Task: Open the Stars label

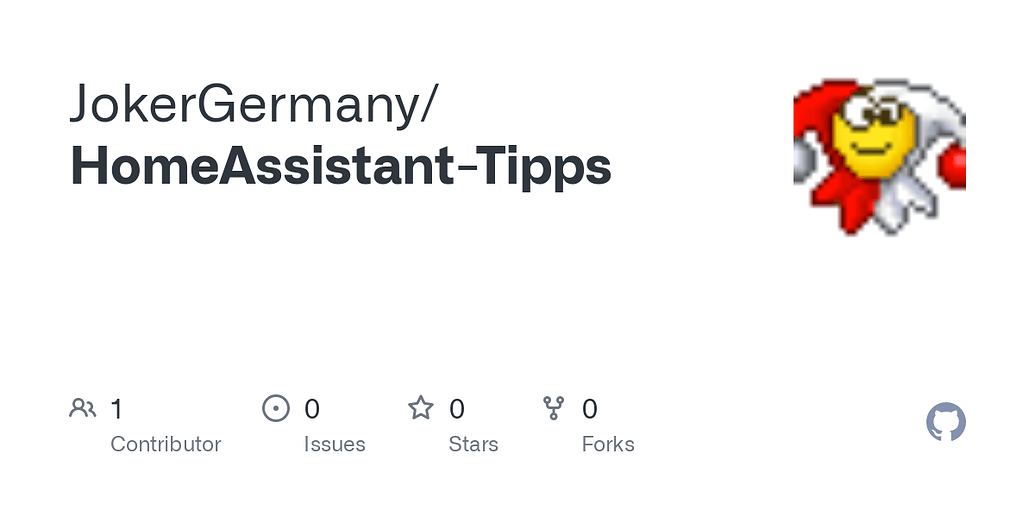Action: point(473,444)
